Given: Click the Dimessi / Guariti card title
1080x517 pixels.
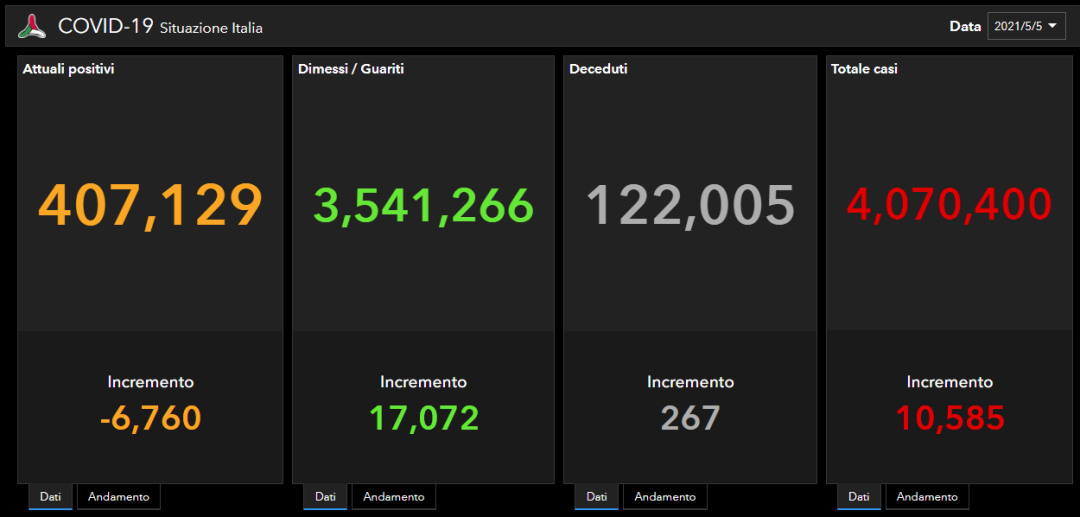Looking at the screenshot, I should click(x=351, y=69).
